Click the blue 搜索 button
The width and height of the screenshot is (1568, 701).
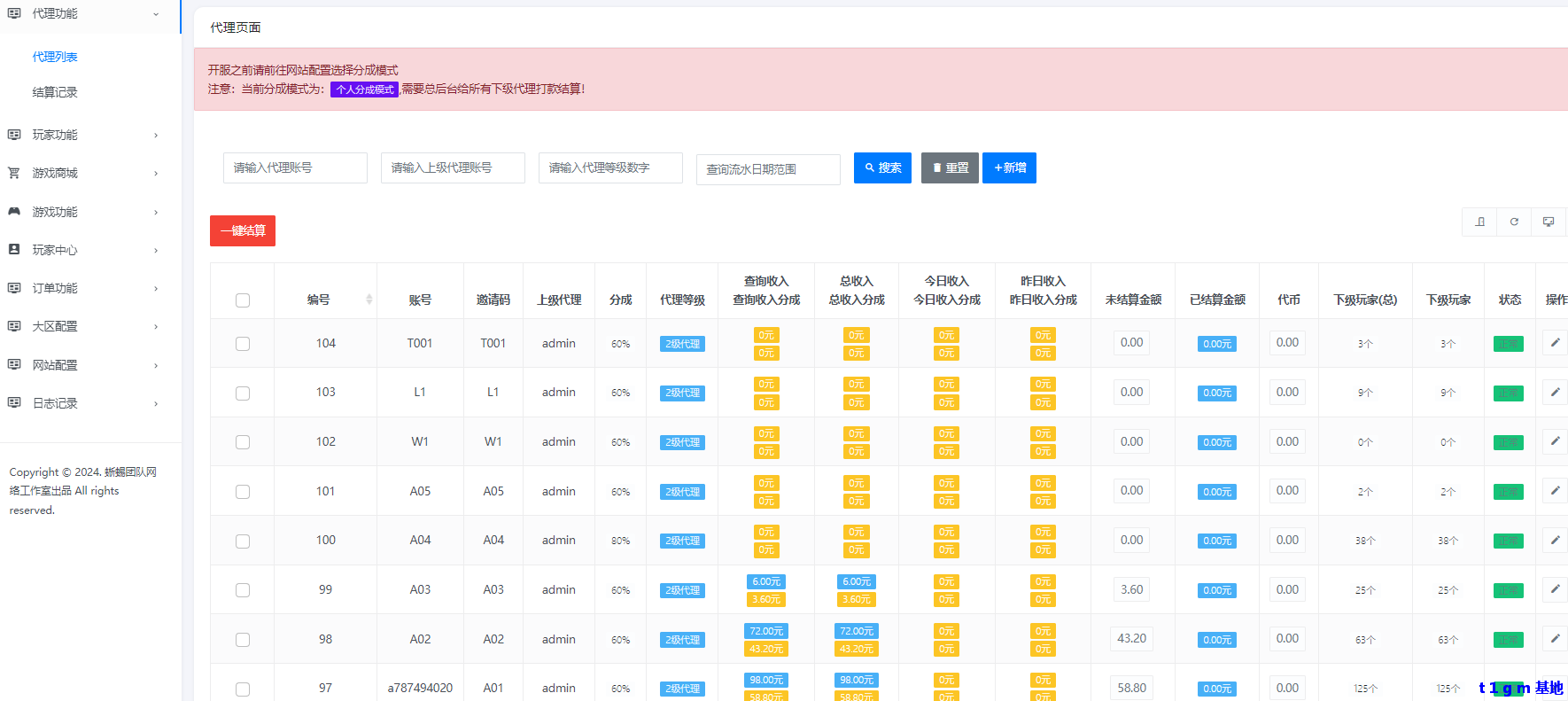[882, 167]
